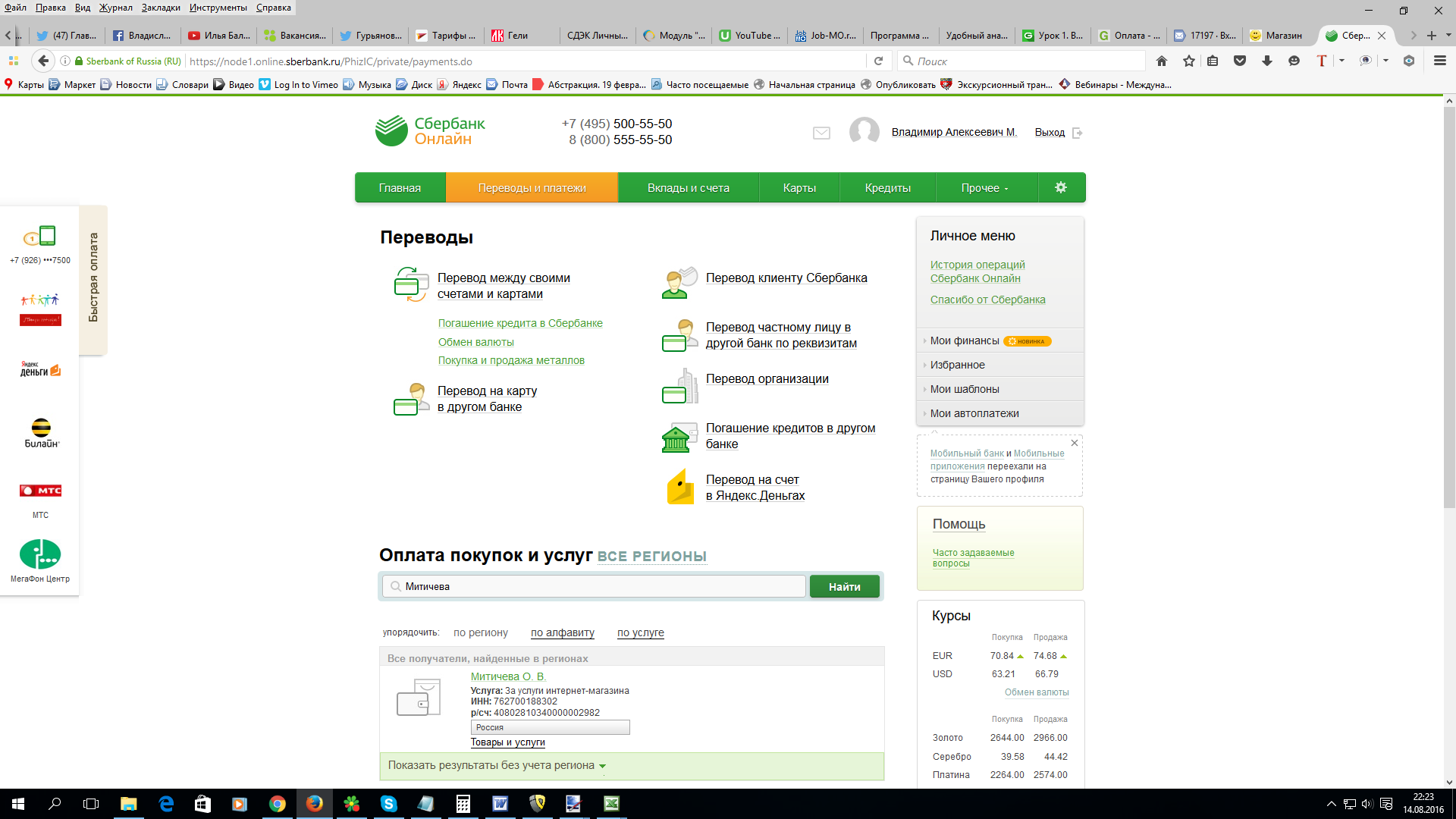
Task: Open the browser downloads arrow icon
Action: coord(1267,61)
